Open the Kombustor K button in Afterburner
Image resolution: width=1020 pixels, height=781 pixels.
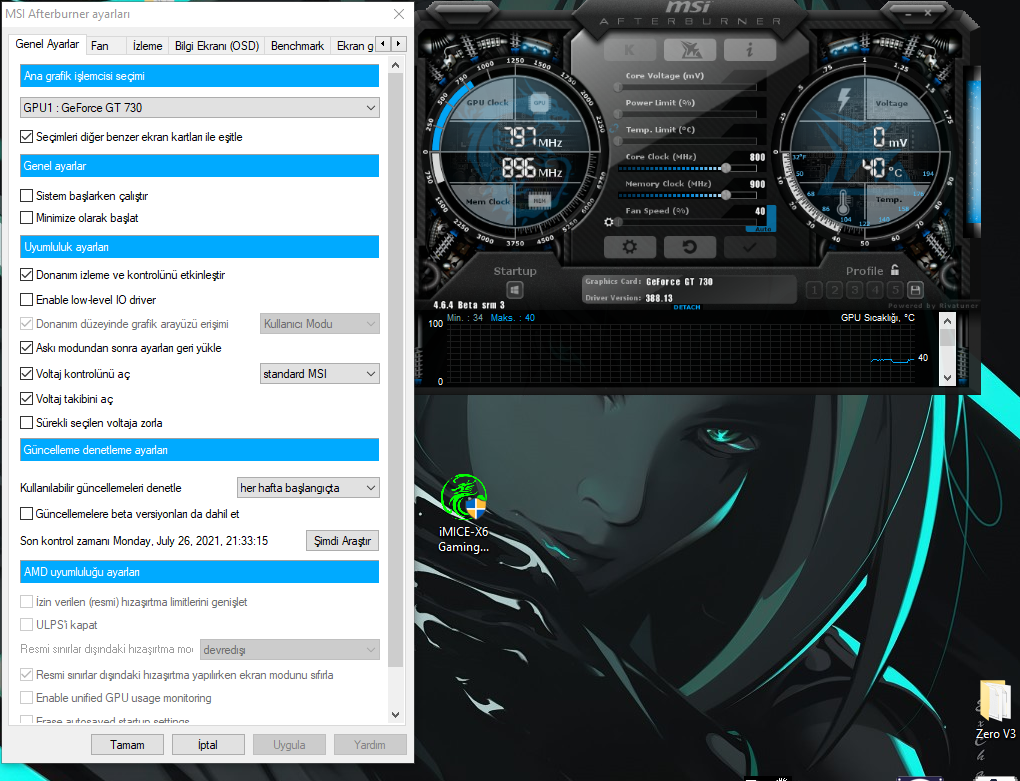[x=630, y=50]
